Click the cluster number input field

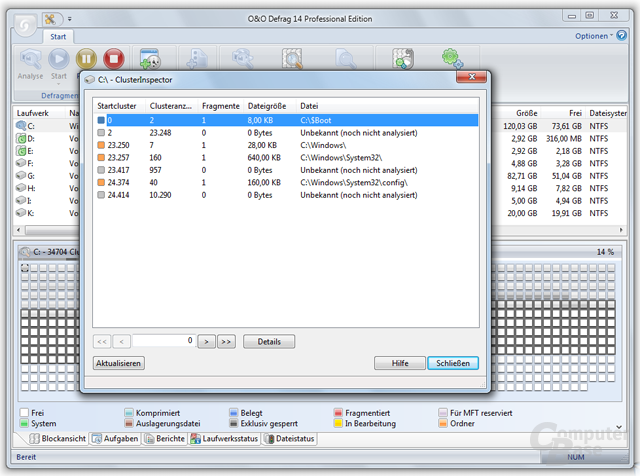click(164, 340)
